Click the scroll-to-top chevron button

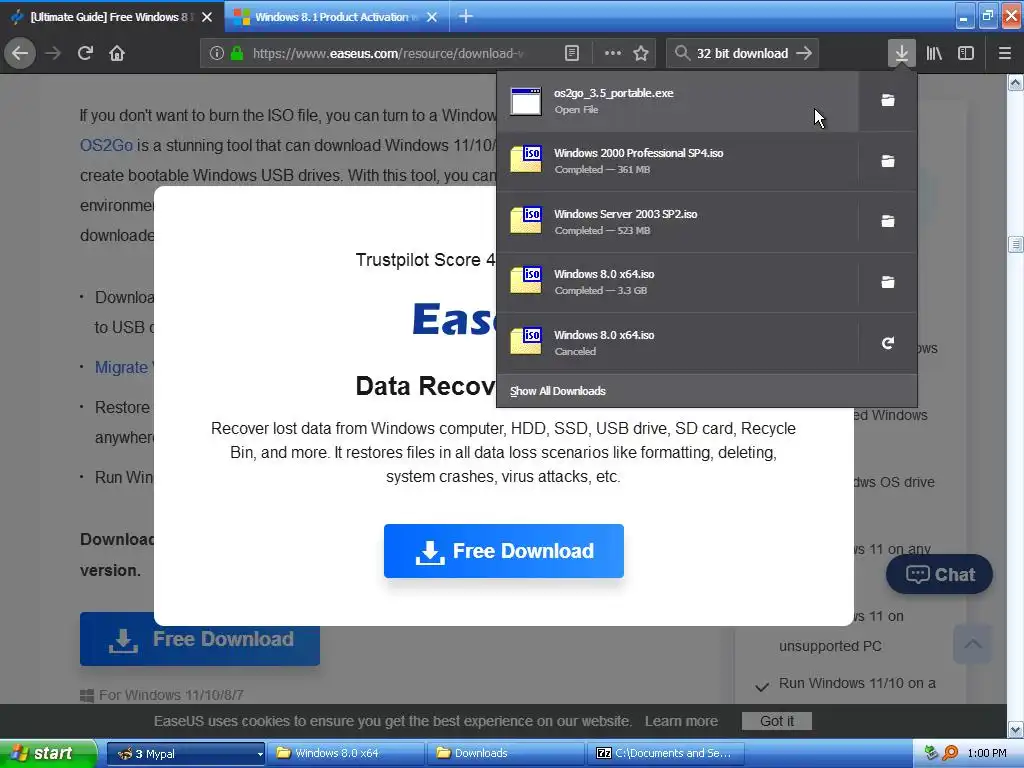(972, 644)
